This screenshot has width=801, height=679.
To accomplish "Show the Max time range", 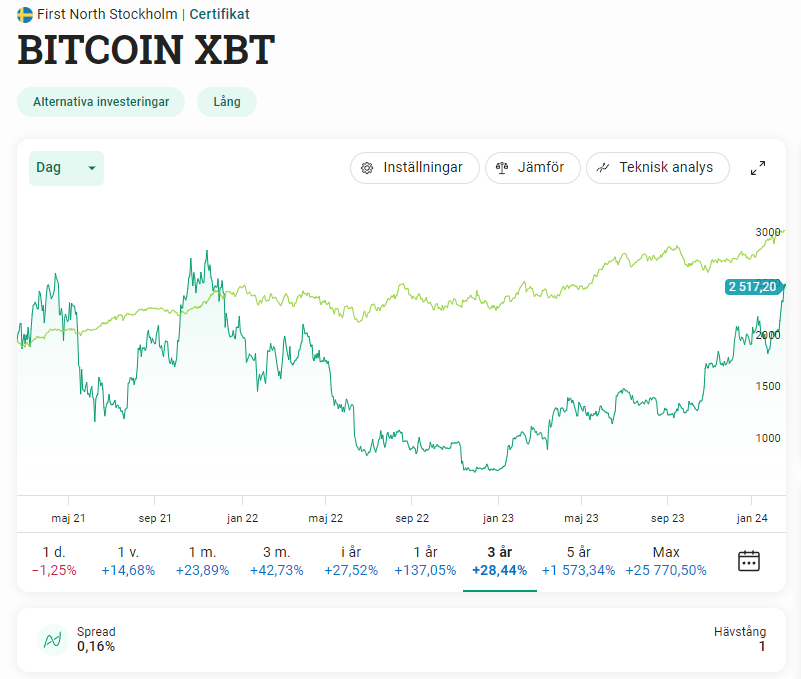I will pos(666,561).
